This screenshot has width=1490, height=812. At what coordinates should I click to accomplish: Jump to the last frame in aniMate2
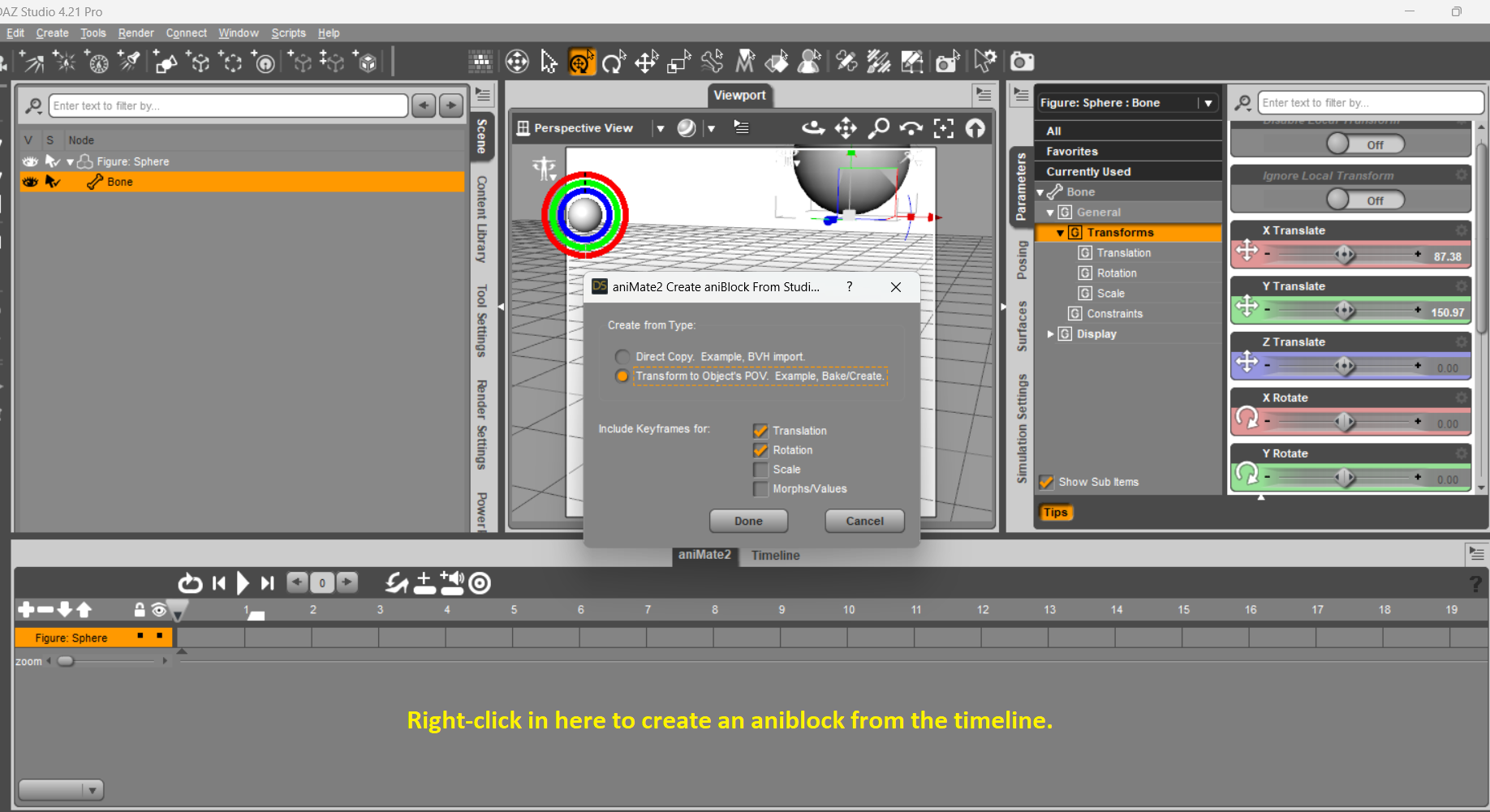[268, 583]
